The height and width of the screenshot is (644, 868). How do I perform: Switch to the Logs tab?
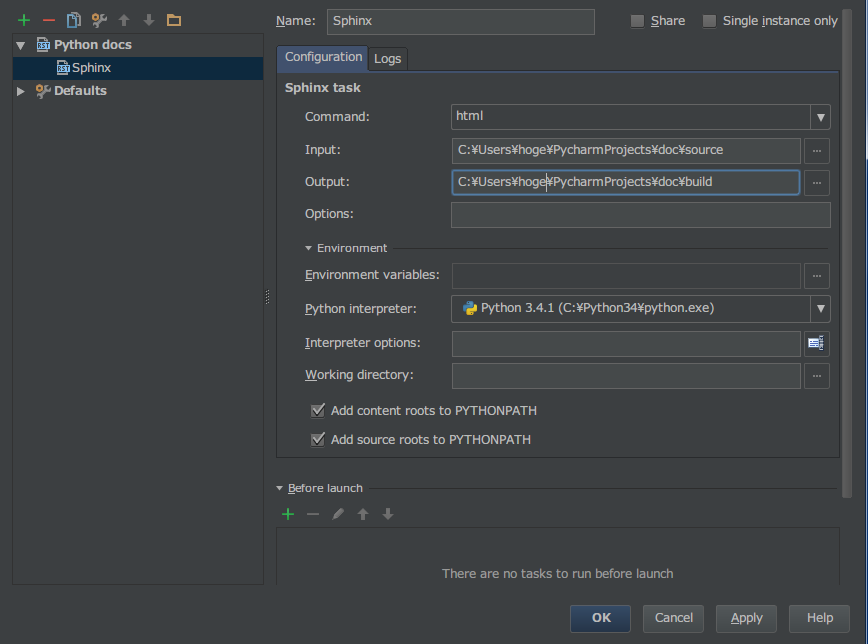pyautogui.click(x=387, y=58)
